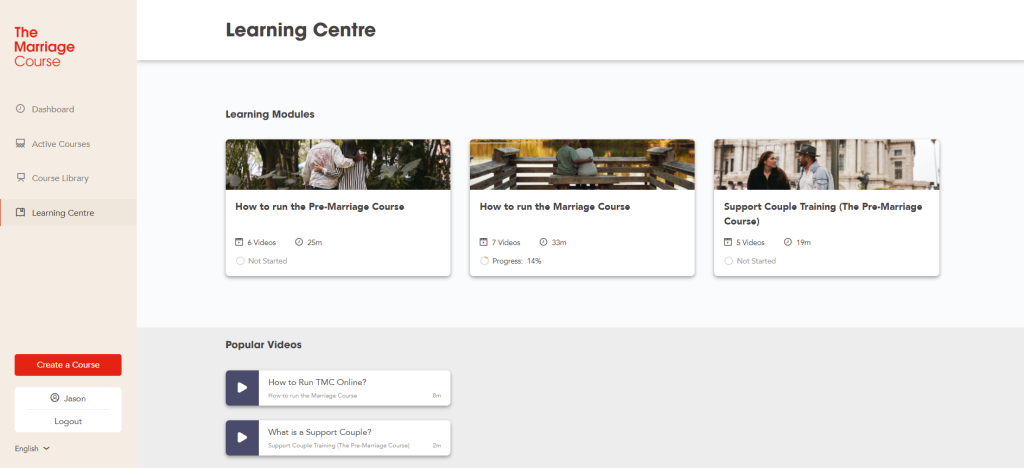The image size is (1024, 468).
Task: Open How to run the Pre-Marriage Course title
Action: [320, 206]
